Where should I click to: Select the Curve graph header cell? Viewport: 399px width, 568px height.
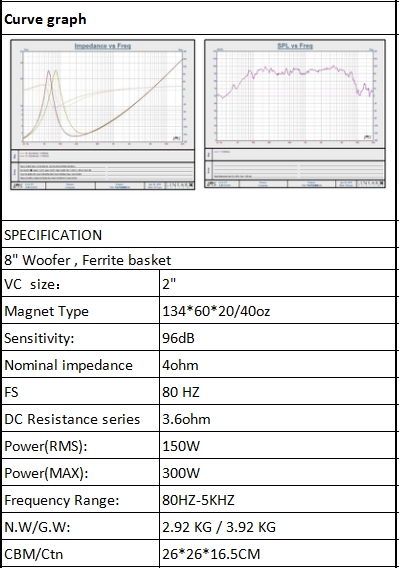click(199, 18)
